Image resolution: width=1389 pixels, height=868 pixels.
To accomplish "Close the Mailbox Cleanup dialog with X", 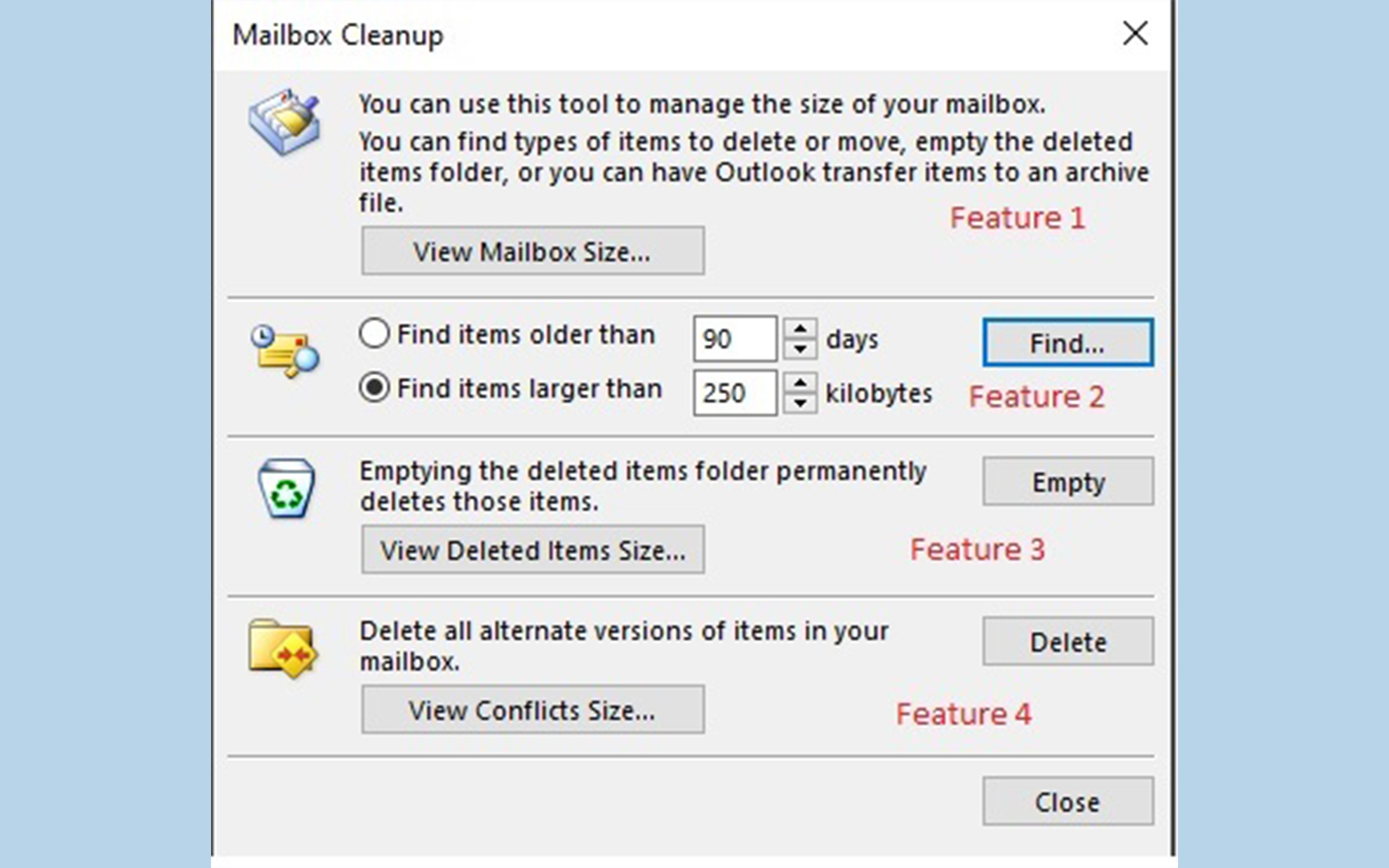I will [1135, 34].
